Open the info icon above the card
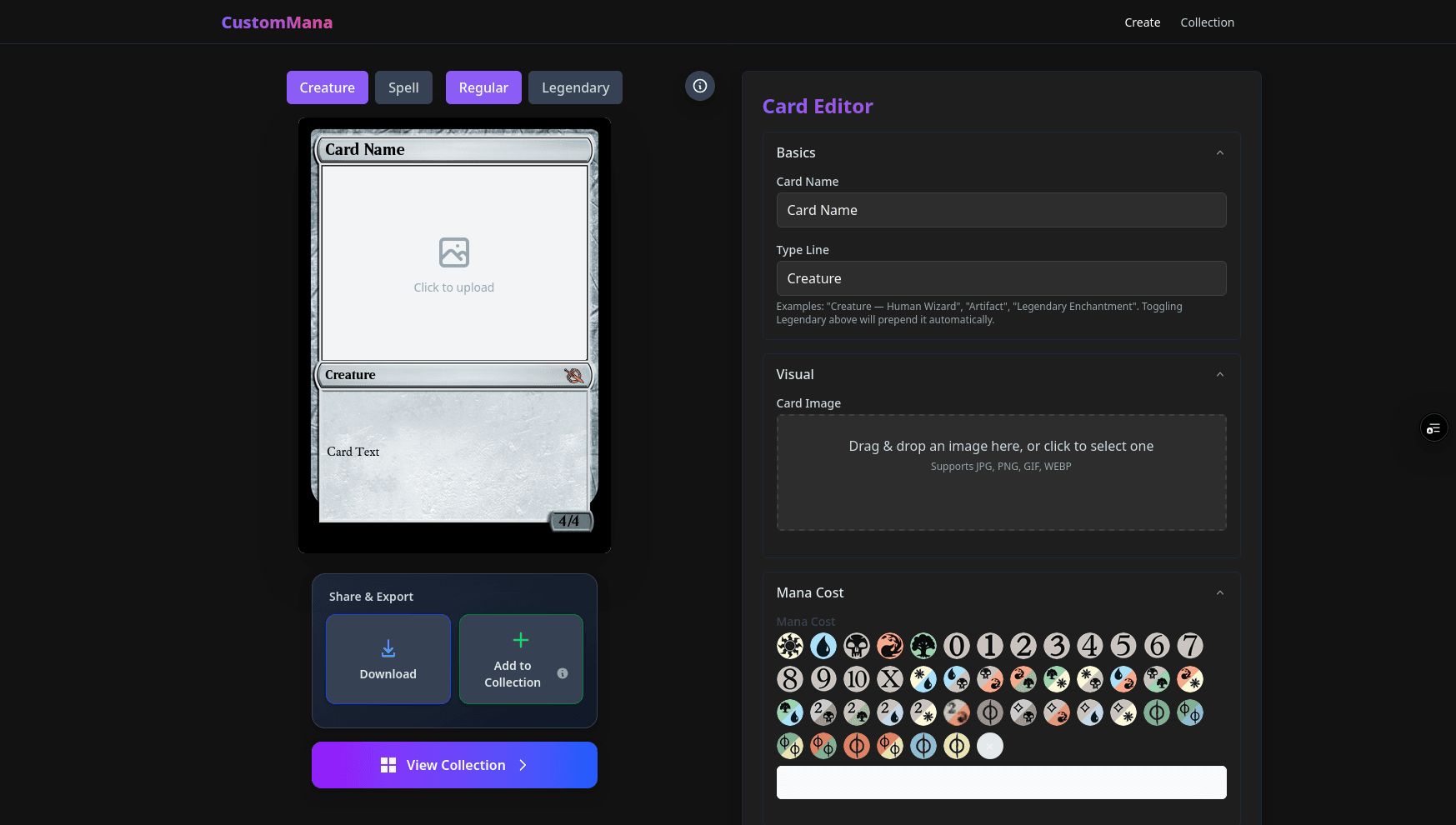This screenshot has width=1456, height=825. [700, 86]
